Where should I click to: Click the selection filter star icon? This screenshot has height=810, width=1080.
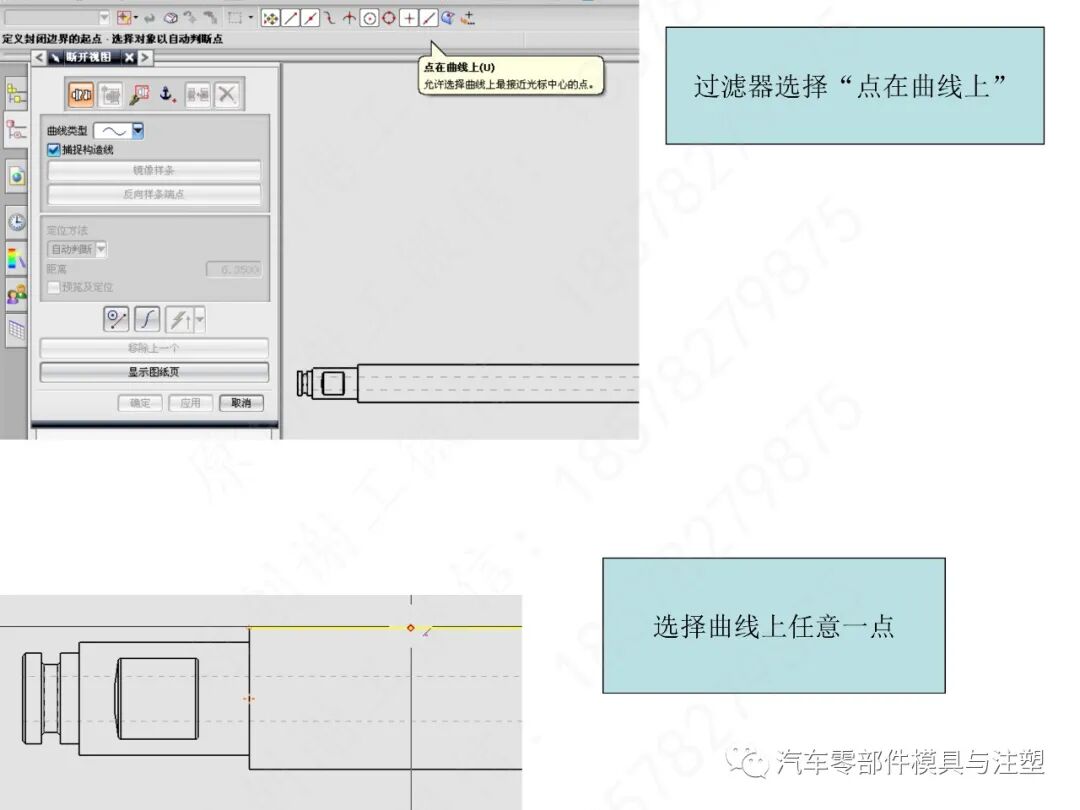(124, 18)
